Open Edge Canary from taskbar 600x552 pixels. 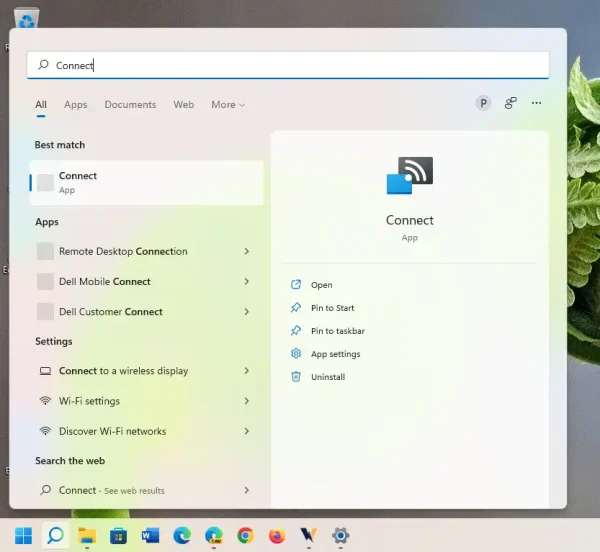coord(214,536)
